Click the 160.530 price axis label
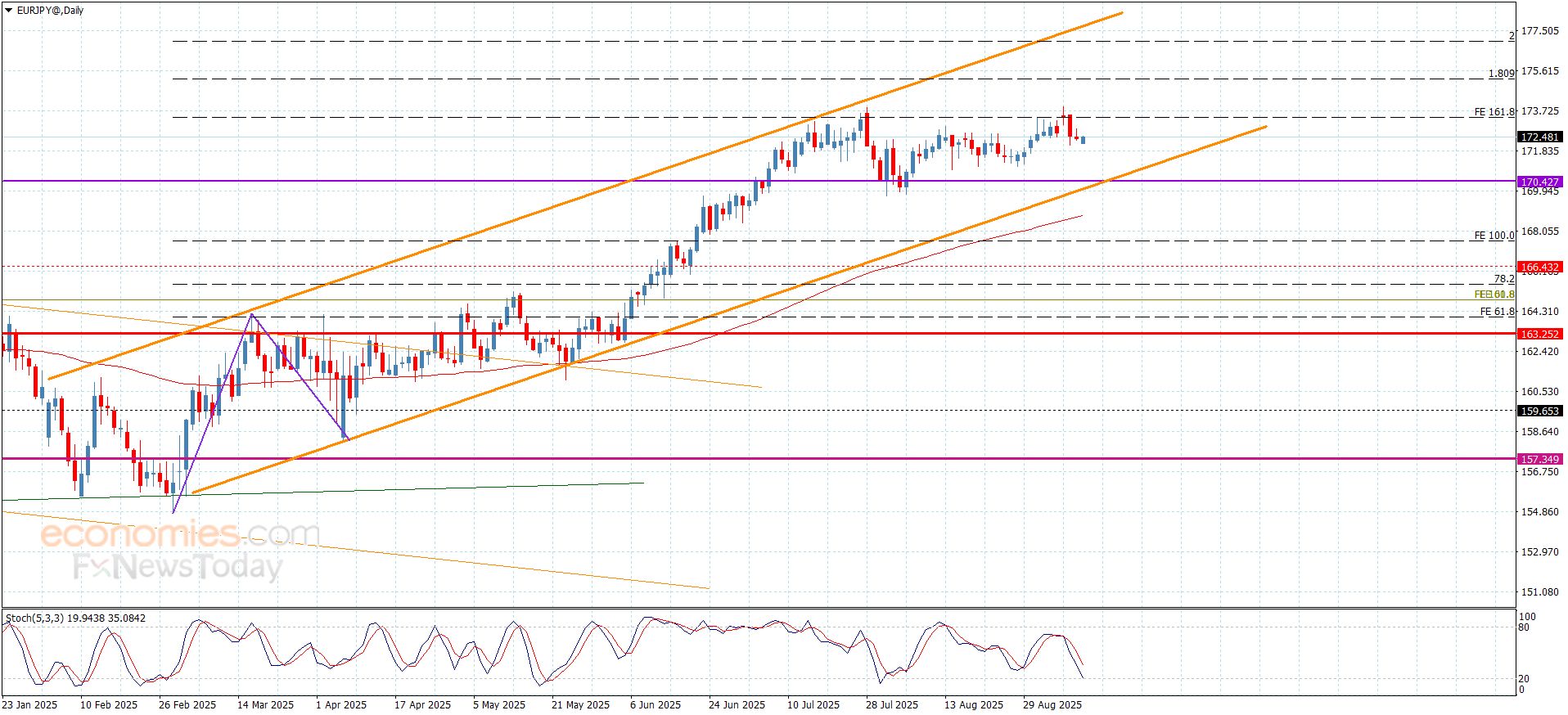 point(1539,392)
